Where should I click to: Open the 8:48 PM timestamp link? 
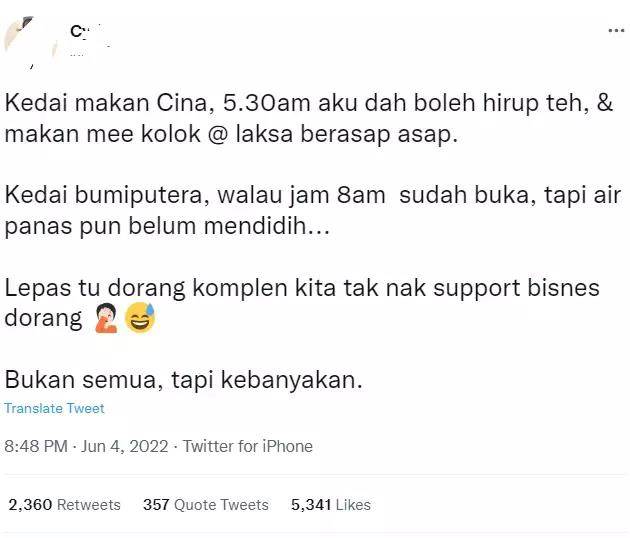(x=36, y=446)
